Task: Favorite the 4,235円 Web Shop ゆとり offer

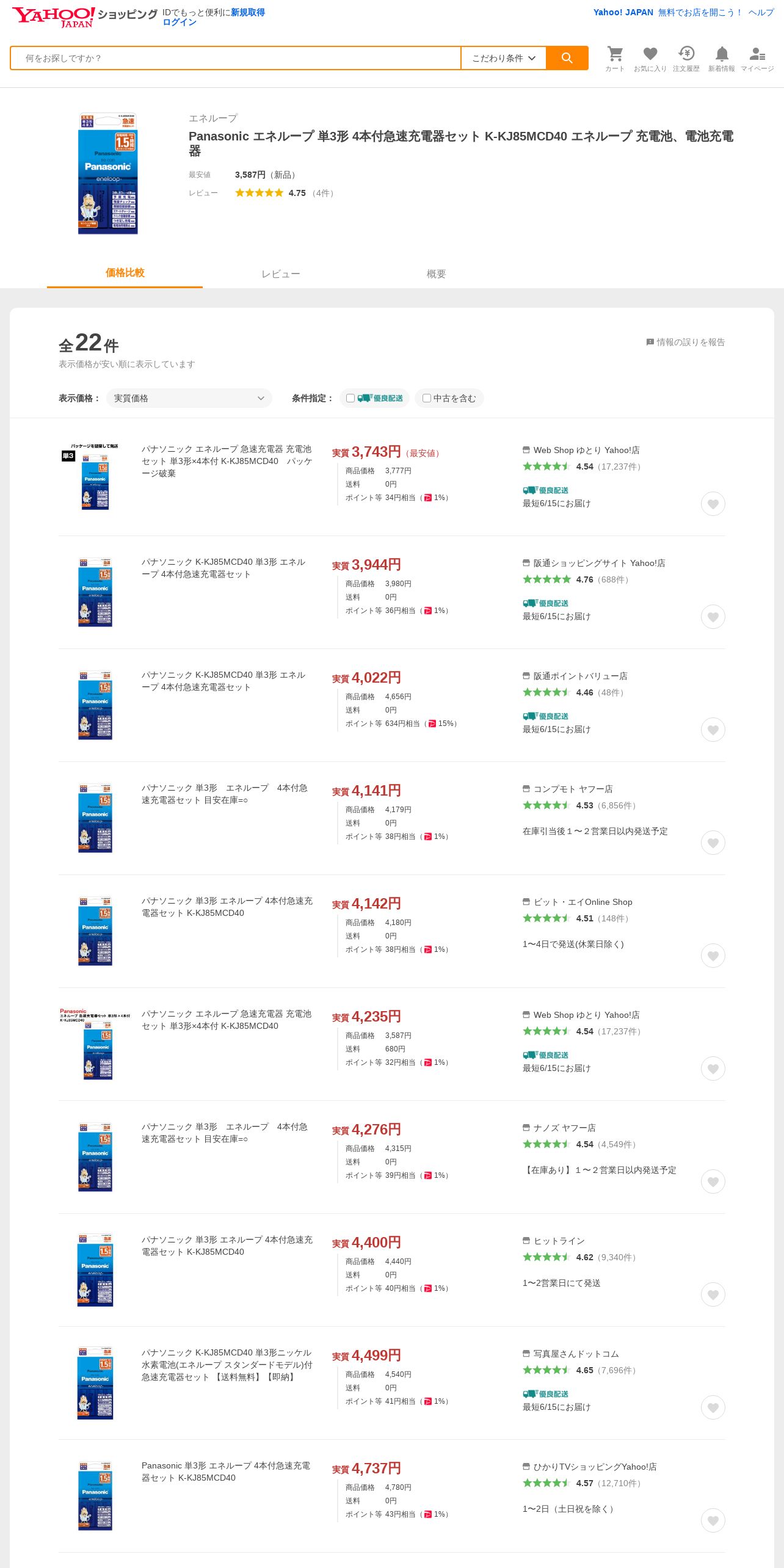Action: click(x=713, y=1069)
